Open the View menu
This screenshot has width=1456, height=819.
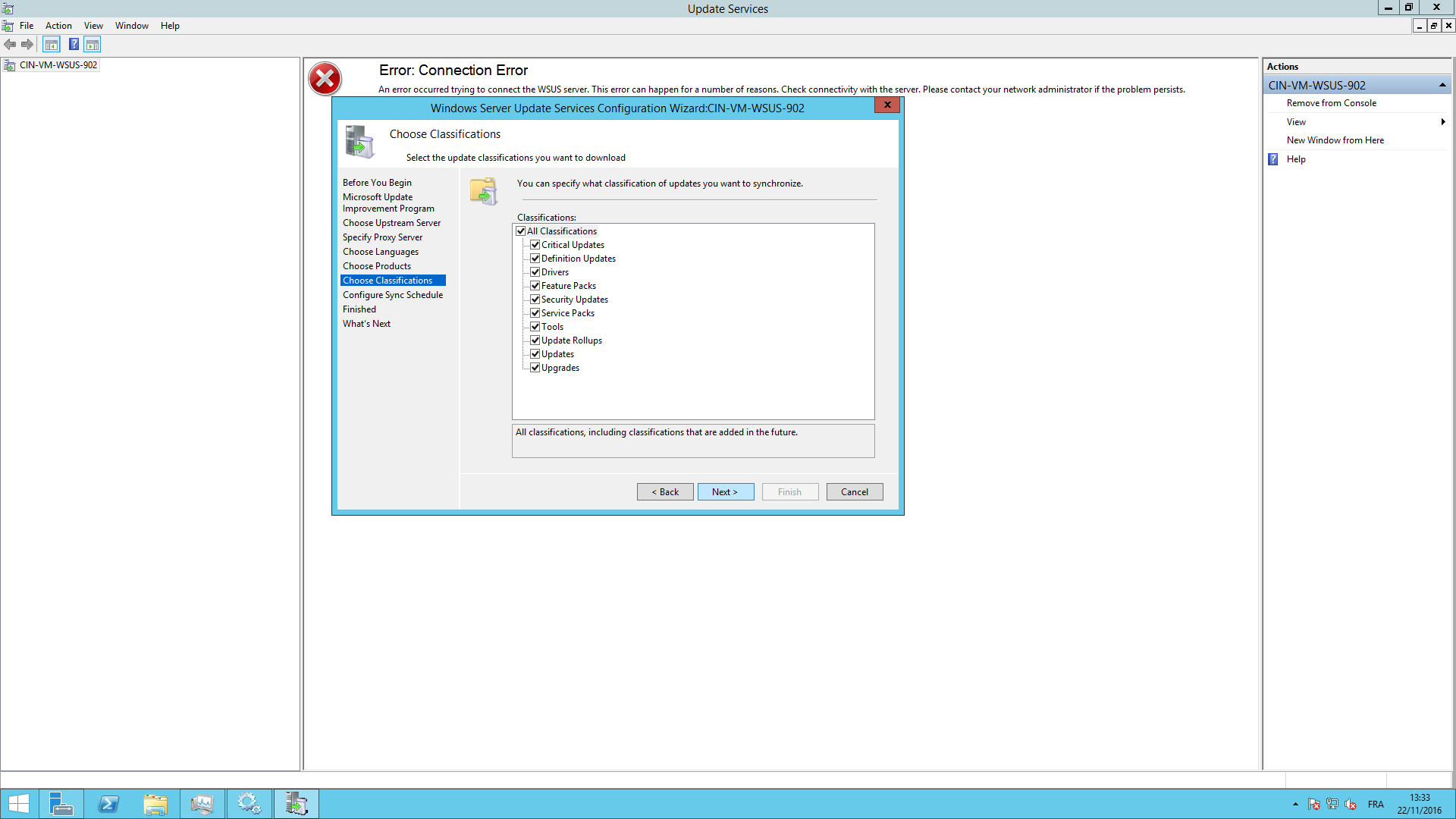[x=93, y=26]
